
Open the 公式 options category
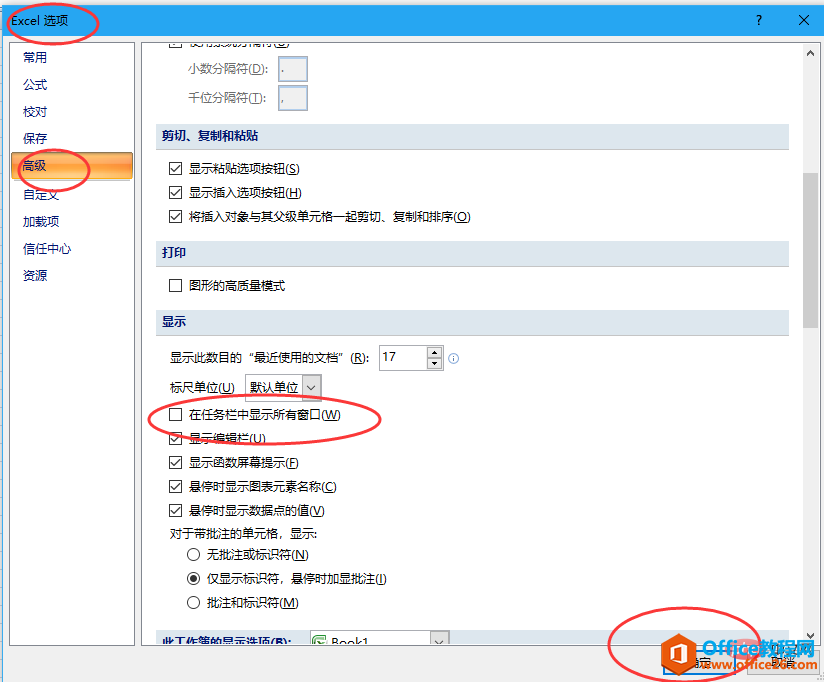pos(35,85)
